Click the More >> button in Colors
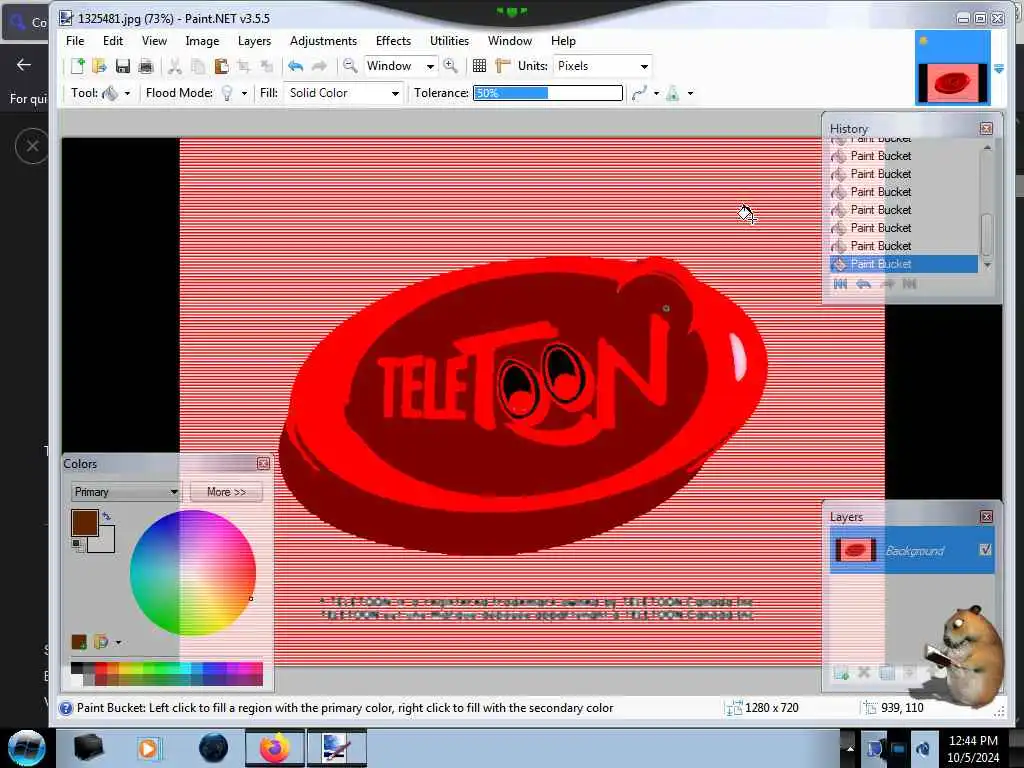This screenshot has width=1024, height=768. tap(227, 492)
